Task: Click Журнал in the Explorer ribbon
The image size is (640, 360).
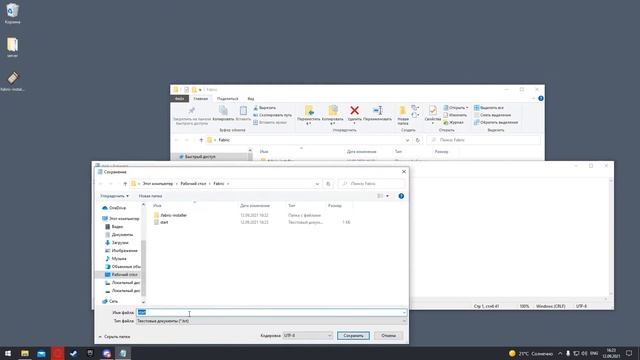Action: tap(454, 122)
